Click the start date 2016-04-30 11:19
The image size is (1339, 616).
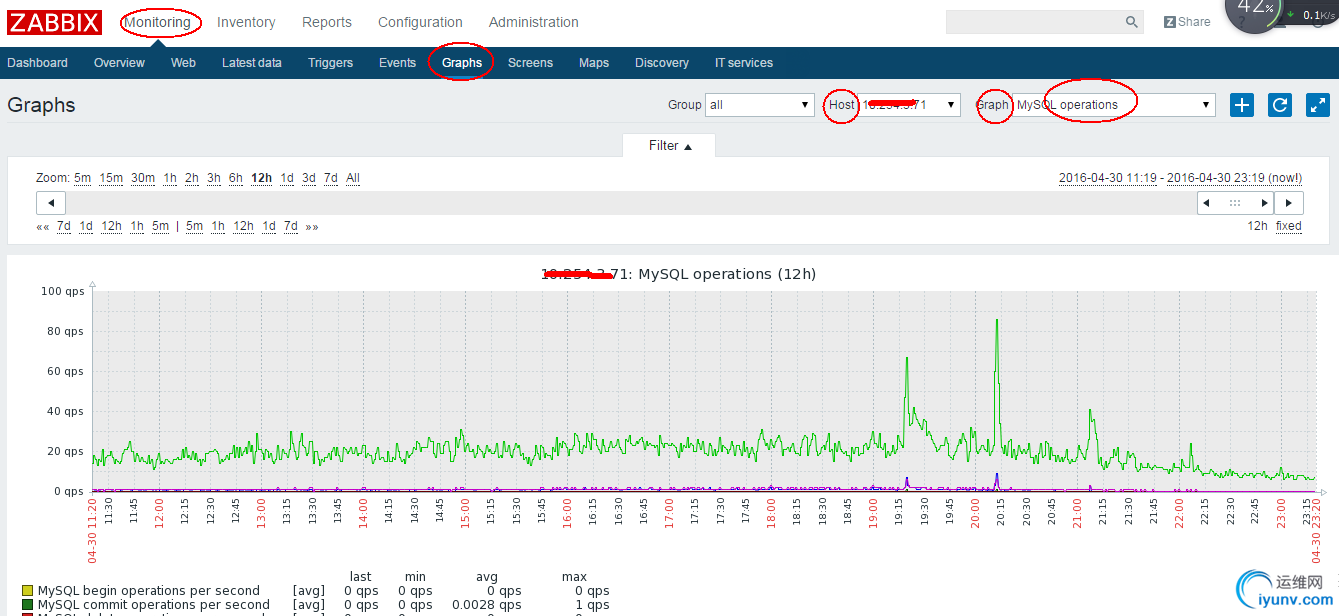pyautogui.click(x=1109, y=178)
